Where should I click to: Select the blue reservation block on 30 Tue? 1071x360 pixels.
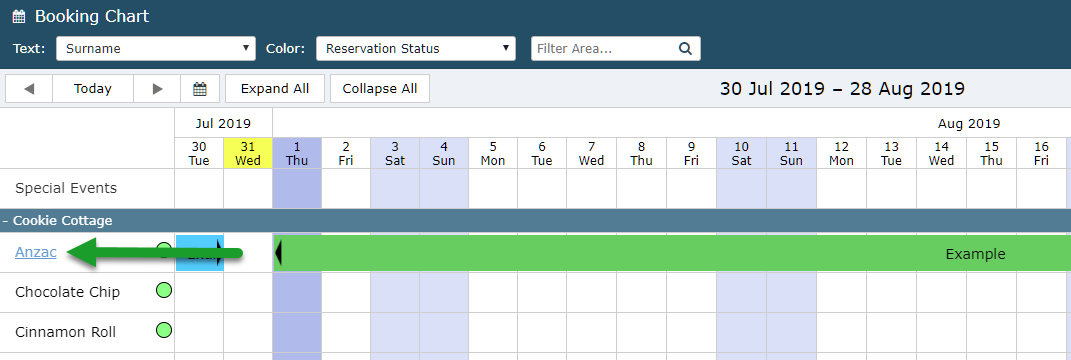coord(199,253)
